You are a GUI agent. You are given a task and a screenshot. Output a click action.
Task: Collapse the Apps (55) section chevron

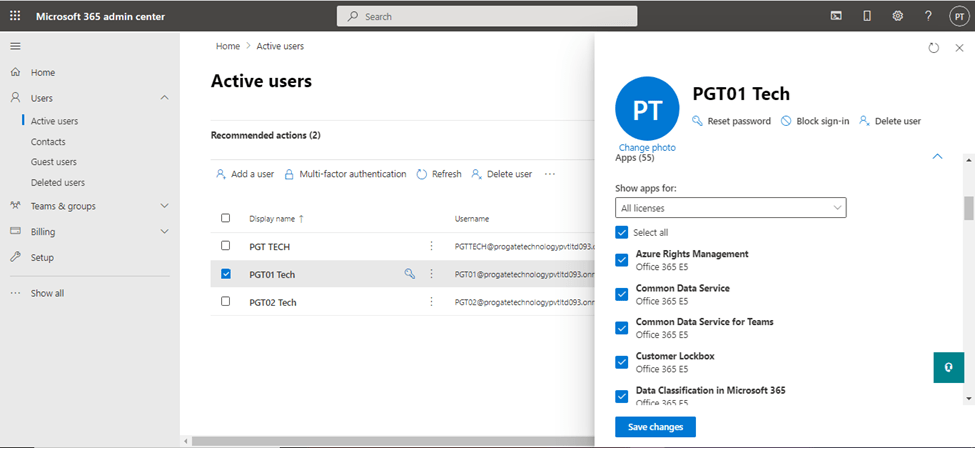coord(937,156)
